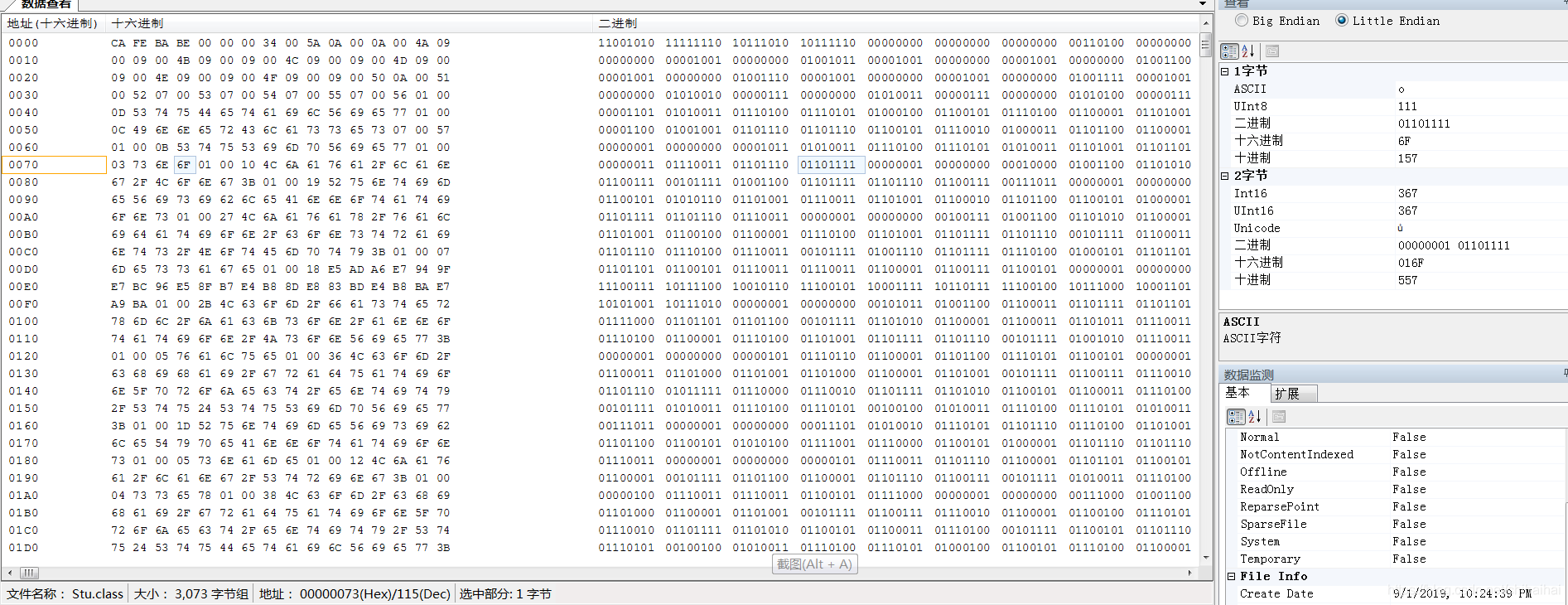The height and width of the screenshot is (605, 1568).
Task: Open data monitor property pages icon
Action: coord(1279,417)
